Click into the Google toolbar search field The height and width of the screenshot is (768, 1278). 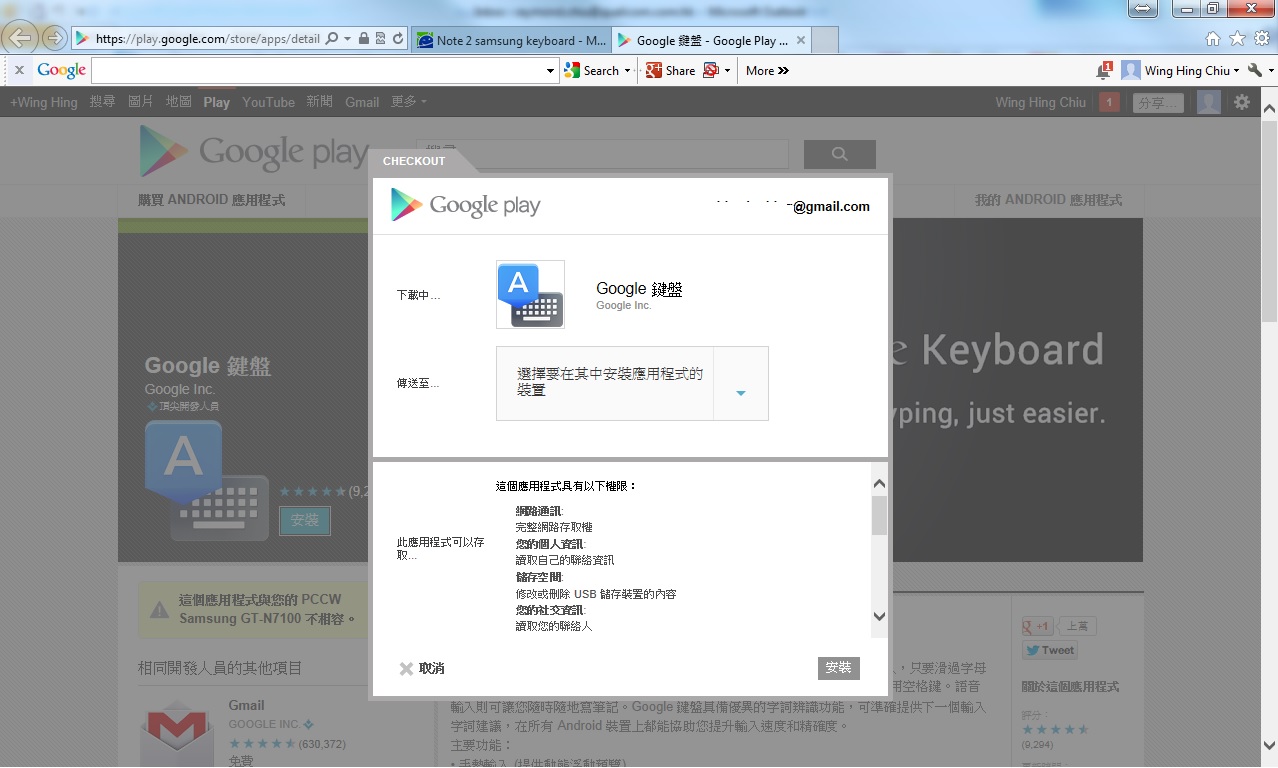tap(317, 71)
